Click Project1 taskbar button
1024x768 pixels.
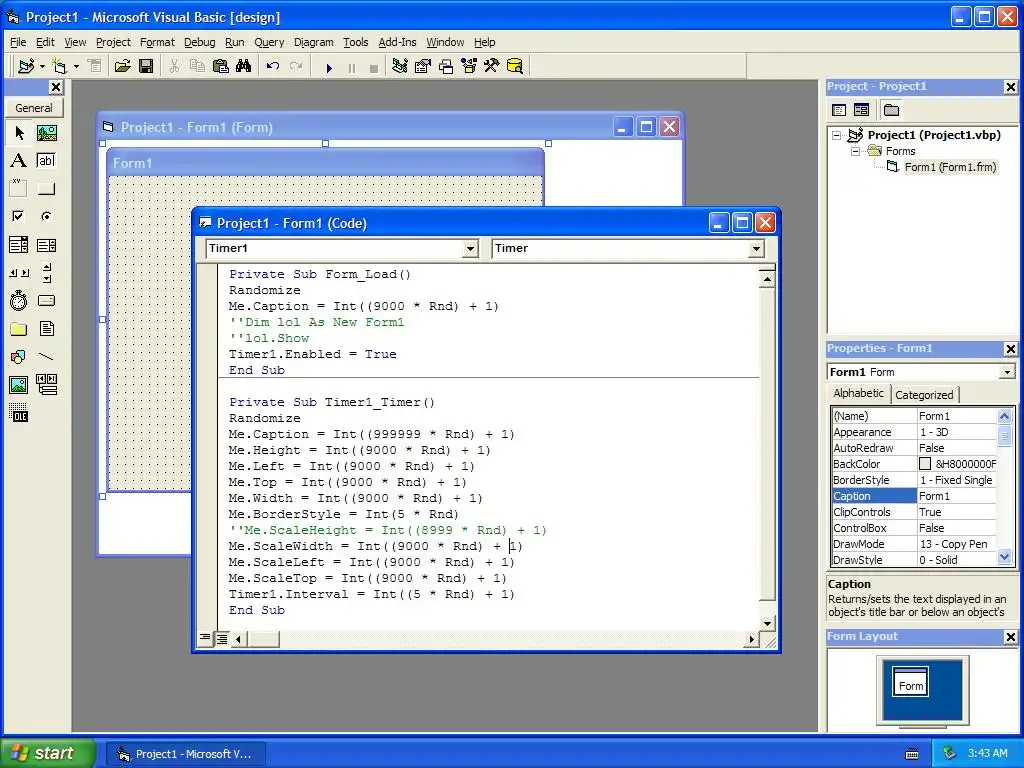coord(187,754)
